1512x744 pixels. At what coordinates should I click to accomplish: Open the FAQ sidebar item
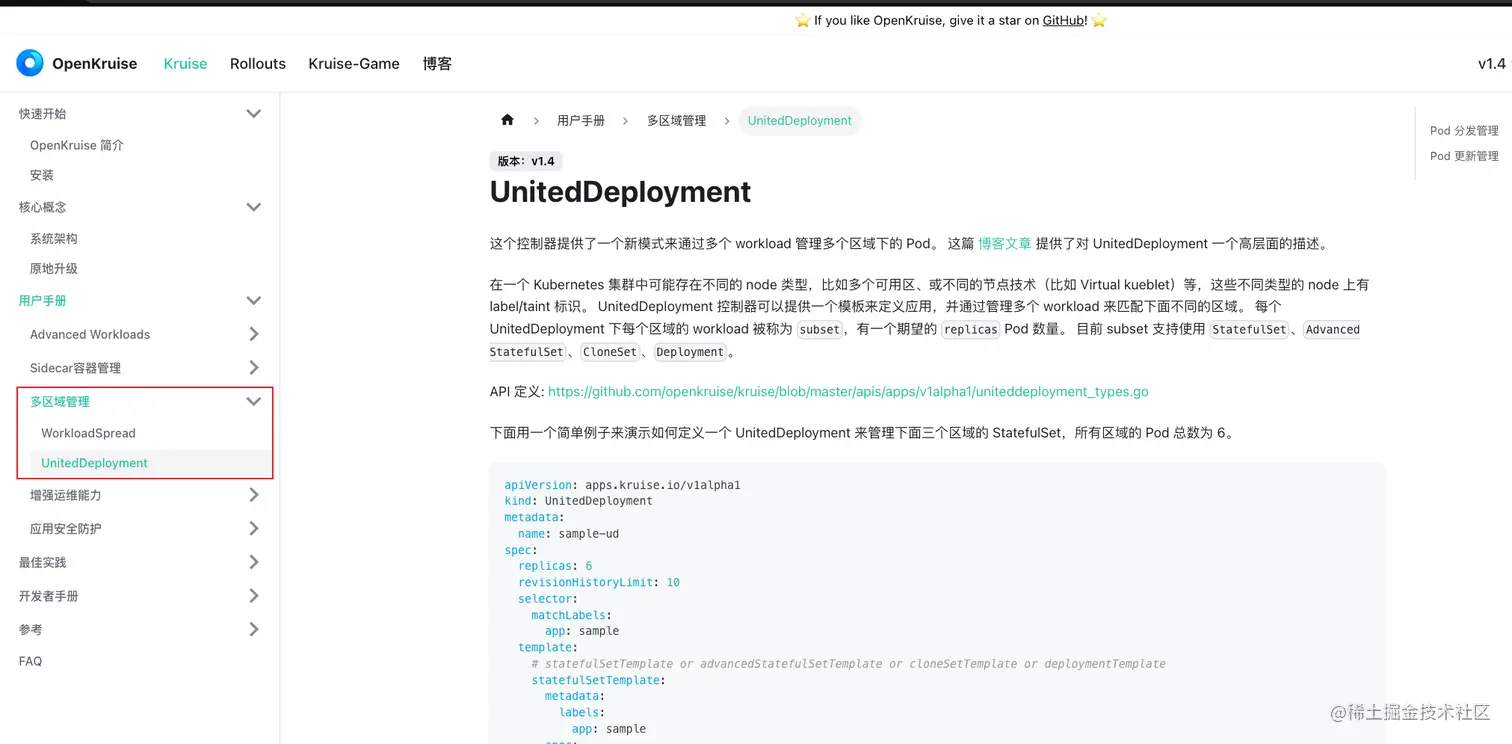31,661
